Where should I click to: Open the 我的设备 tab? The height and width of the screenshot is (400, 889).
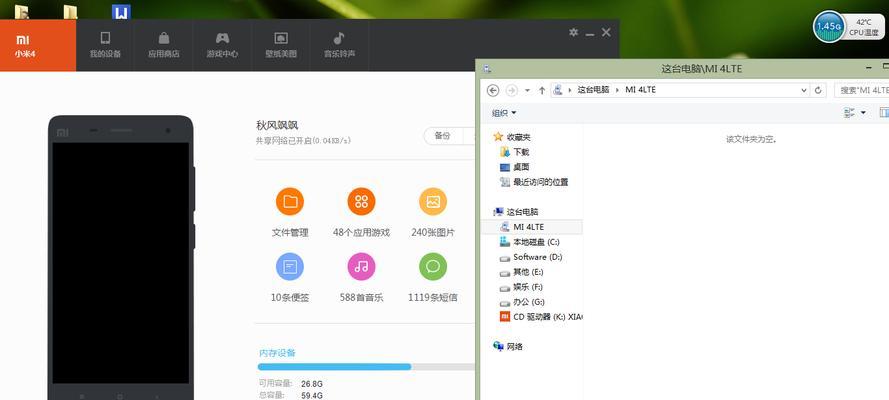point(105,45)
